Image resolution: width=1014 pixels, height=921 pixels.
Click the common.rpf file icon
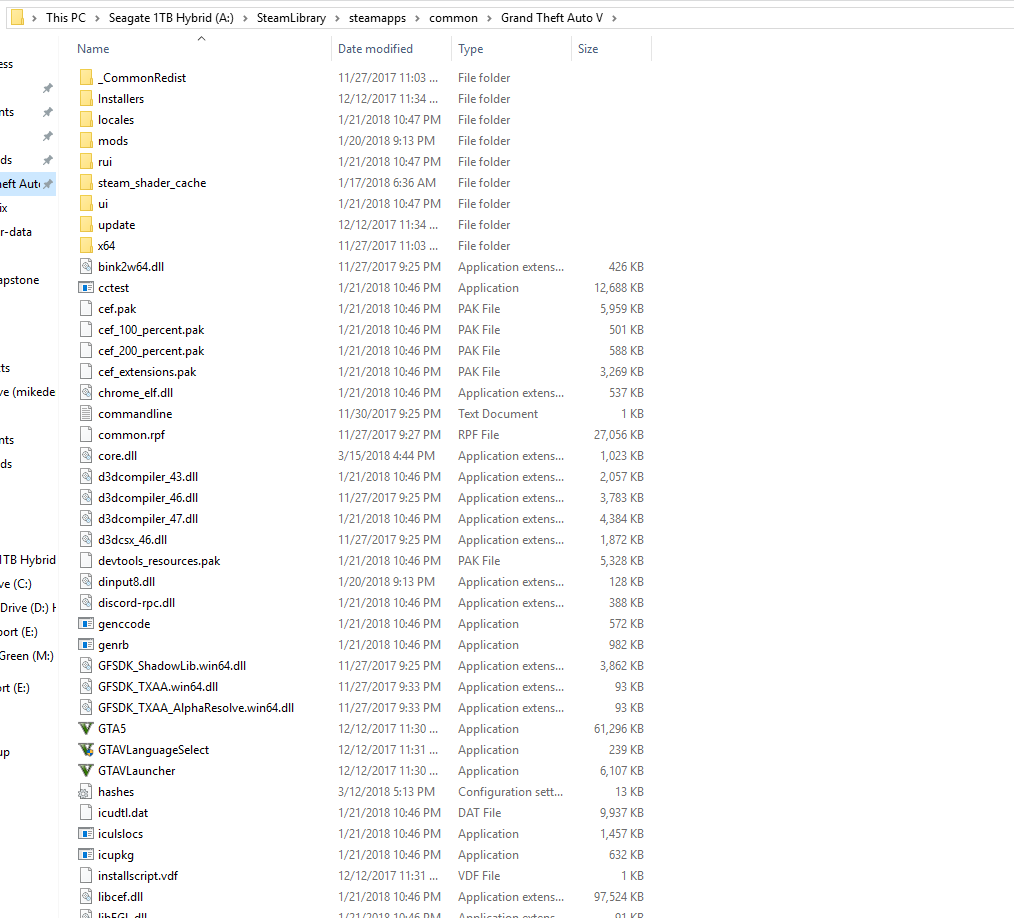[x=86, y=435]
